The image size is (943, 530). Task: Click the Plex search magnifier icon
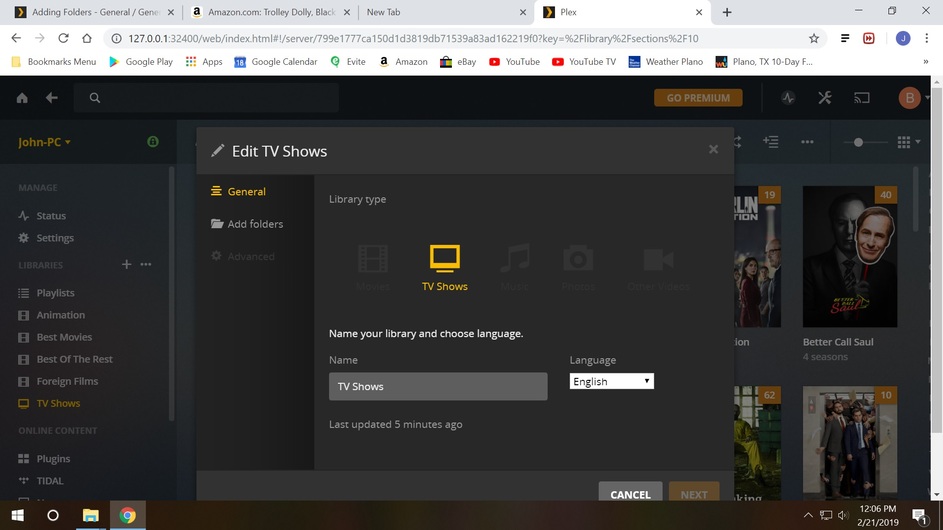[x=94, y=97]
